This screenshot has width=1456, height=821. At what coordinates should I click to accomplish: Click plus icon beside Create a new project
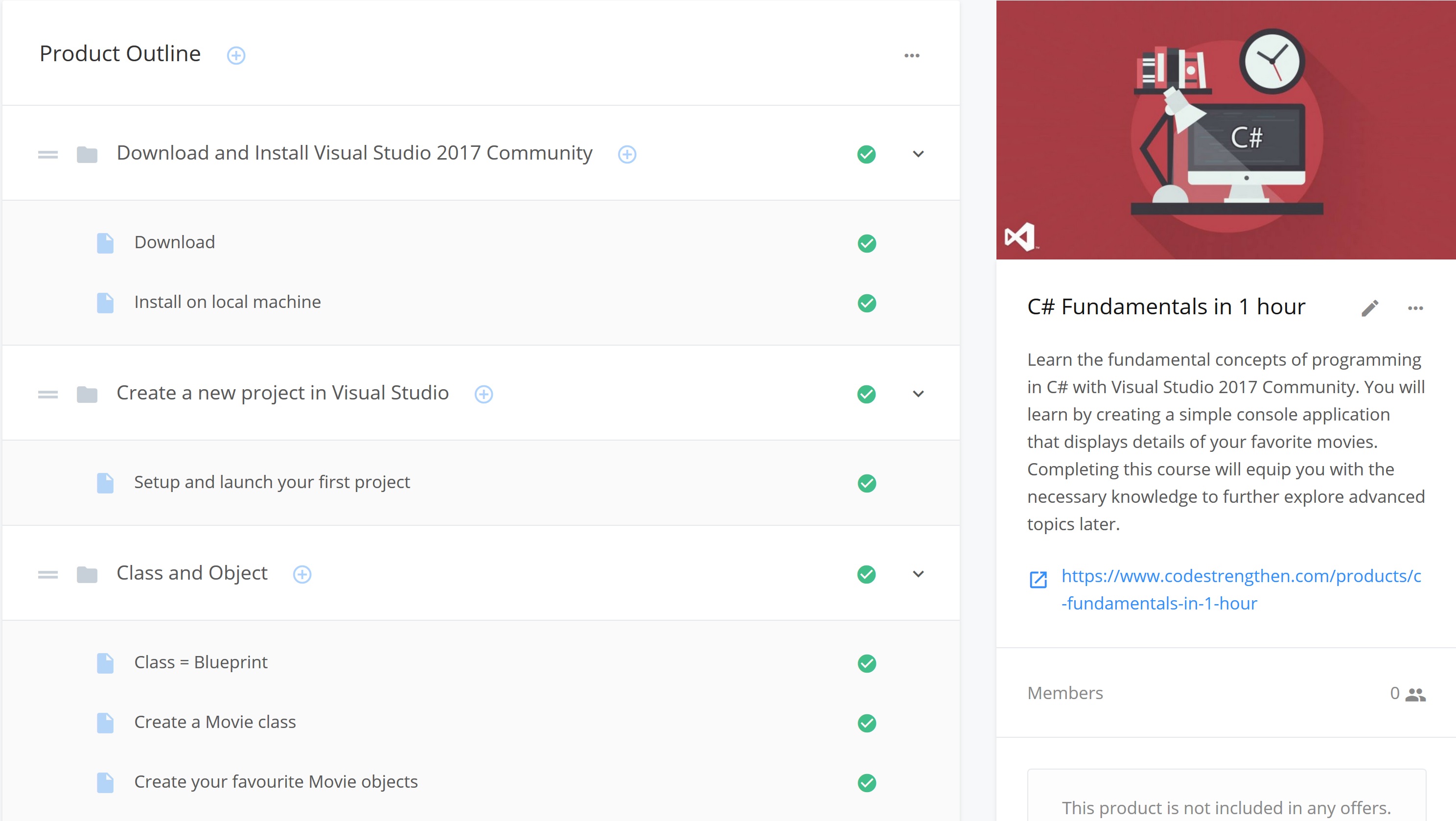click(x=483, y=394)
